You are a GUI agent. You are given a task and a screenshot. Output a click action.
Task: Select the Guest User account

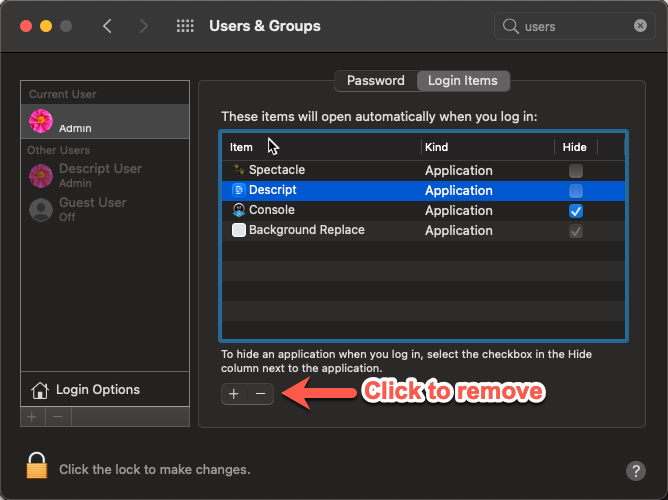105,210
